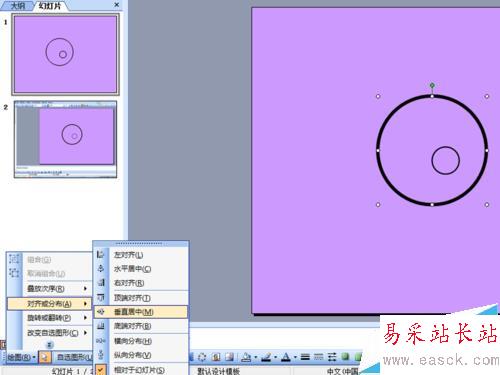Open the 叠放次序(R) submenu

[x=49, y=289]
